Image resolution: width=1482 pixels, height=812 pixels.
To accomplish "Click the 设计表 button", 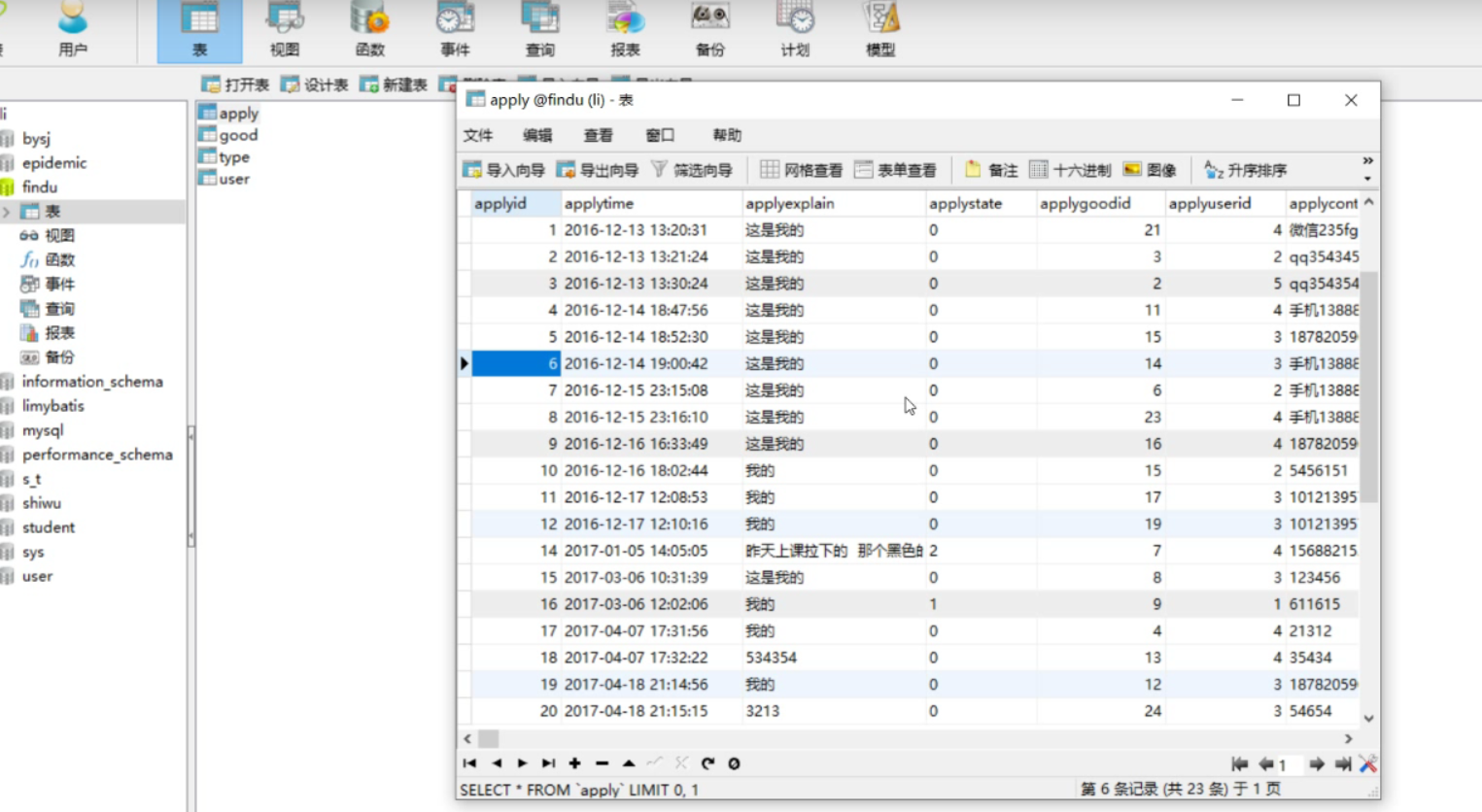I will [314, 85].
